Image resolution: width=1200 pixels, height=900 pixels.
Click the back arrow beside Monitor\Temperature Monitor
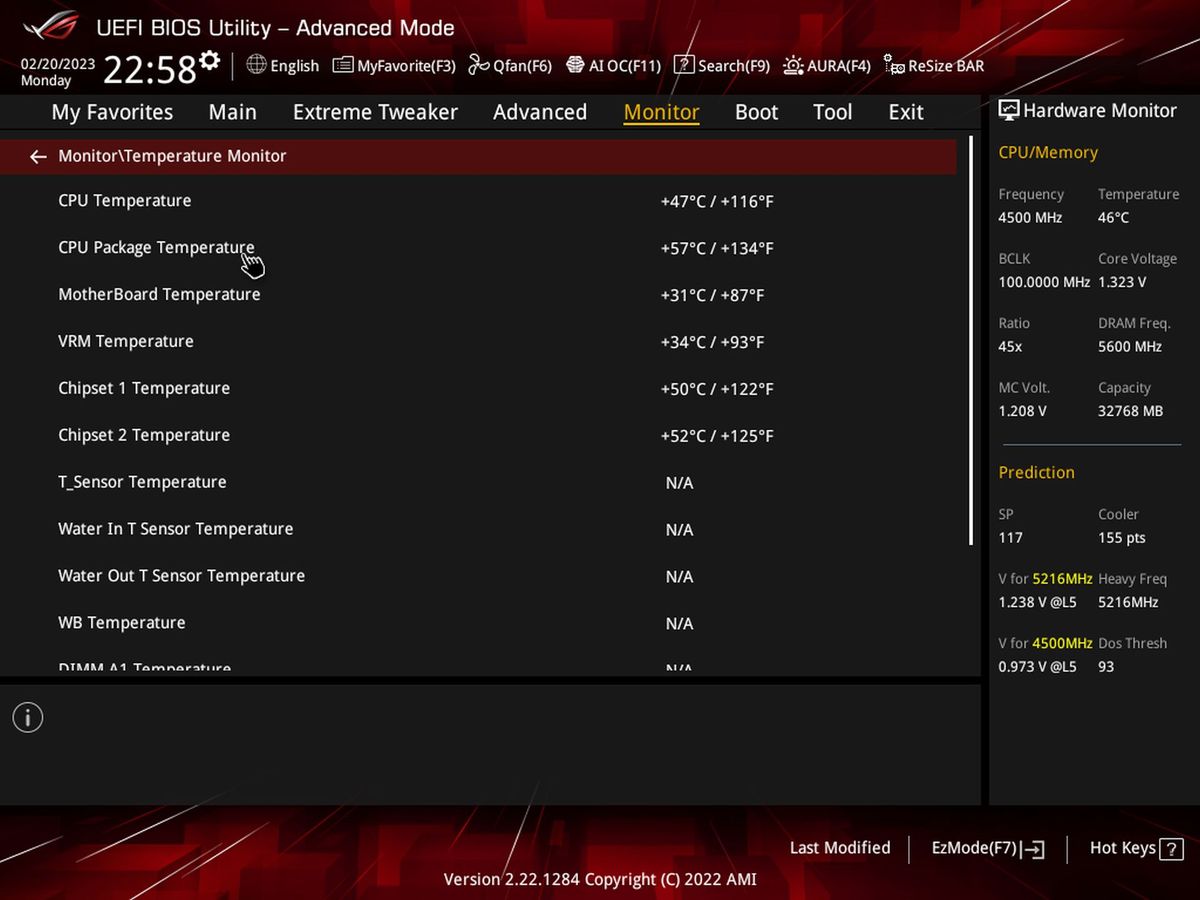click(38, 157)
